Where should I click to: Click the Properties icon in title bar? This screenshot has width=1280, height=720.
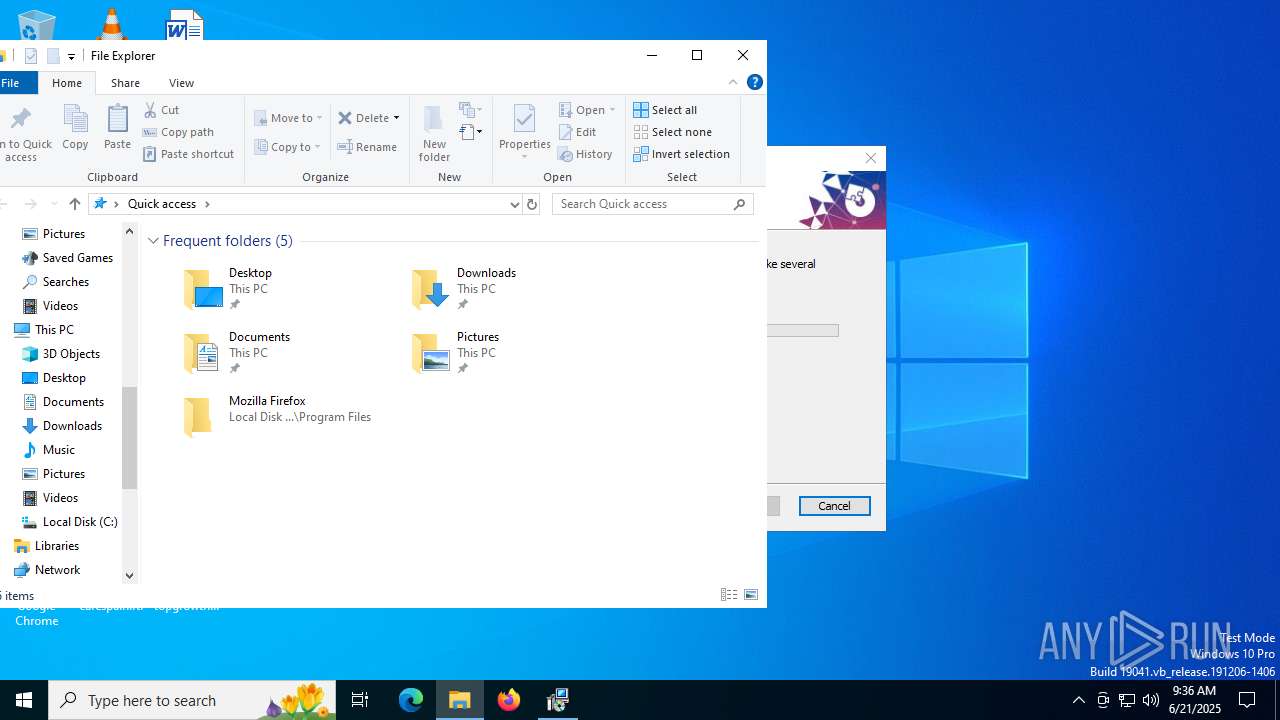pyautogui.click(x=30, y=56)
